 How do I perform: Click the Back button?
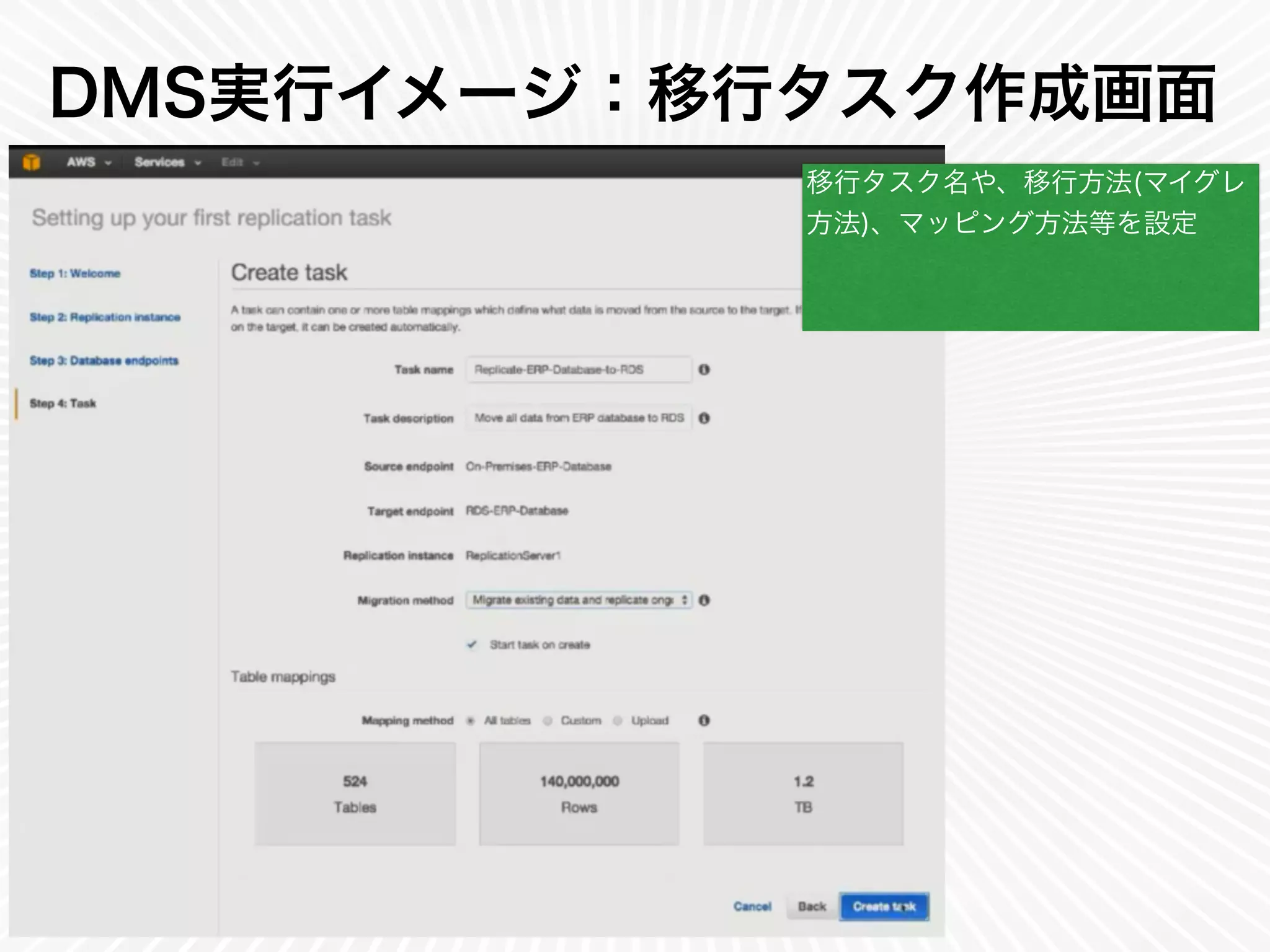[812, 907]
